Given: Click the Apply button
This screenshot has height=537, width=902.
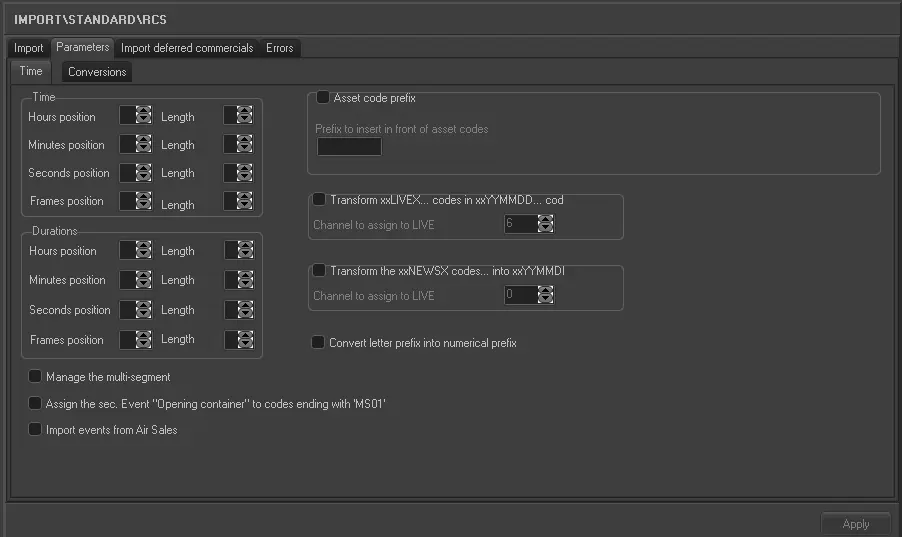Looking at the screenshot, I should [x=856, y=524].
